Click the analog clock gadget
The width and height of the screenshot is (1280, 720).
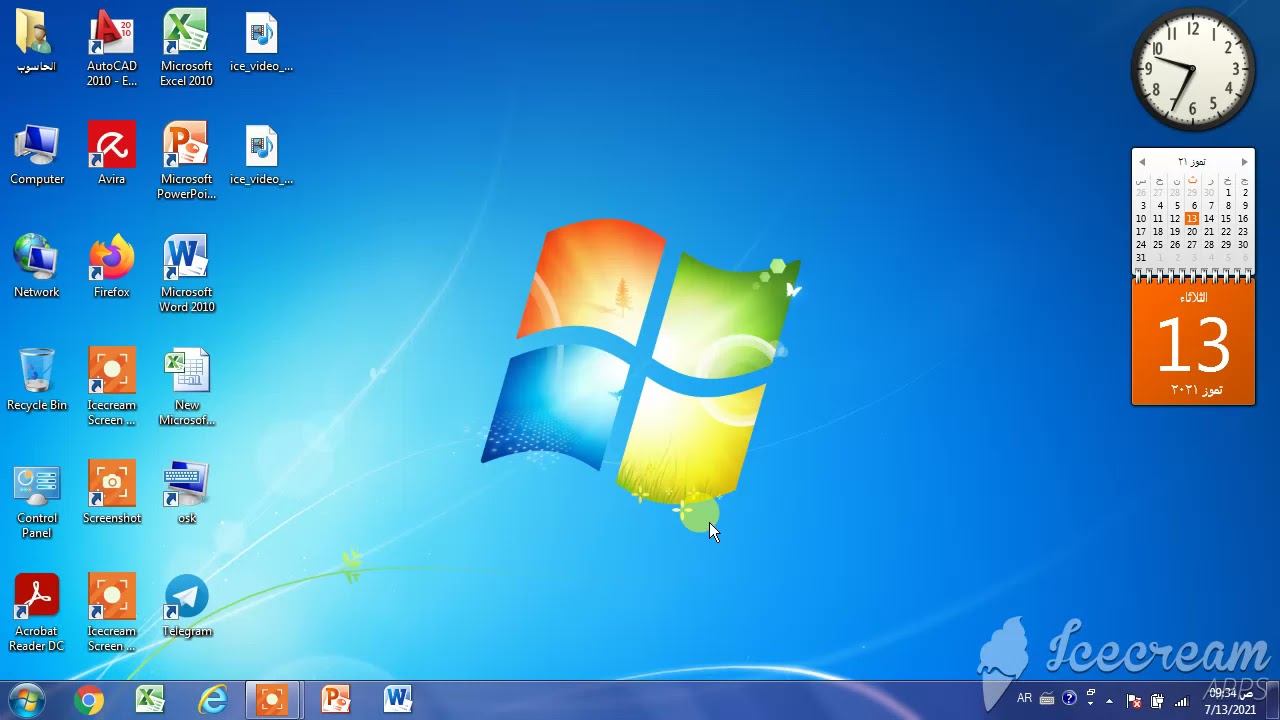(x=1193, y=70)
